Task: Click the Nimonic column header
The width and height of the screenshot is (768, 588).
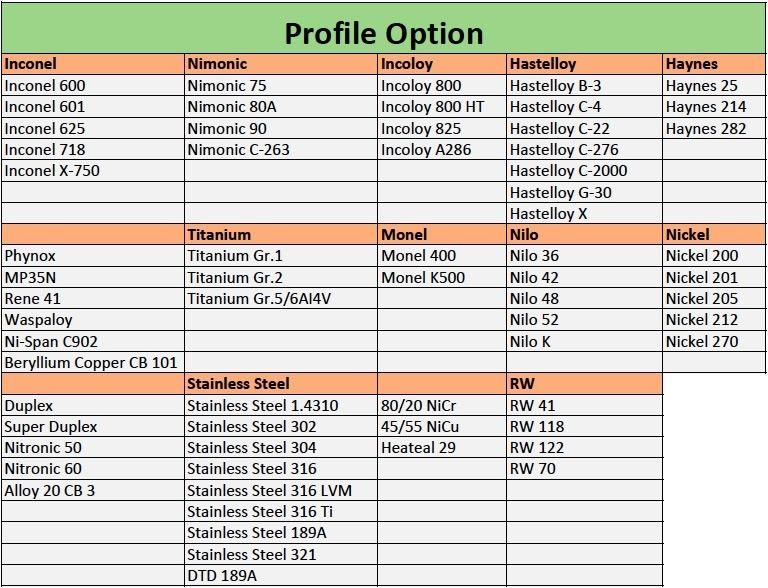Action: point(281,64)
